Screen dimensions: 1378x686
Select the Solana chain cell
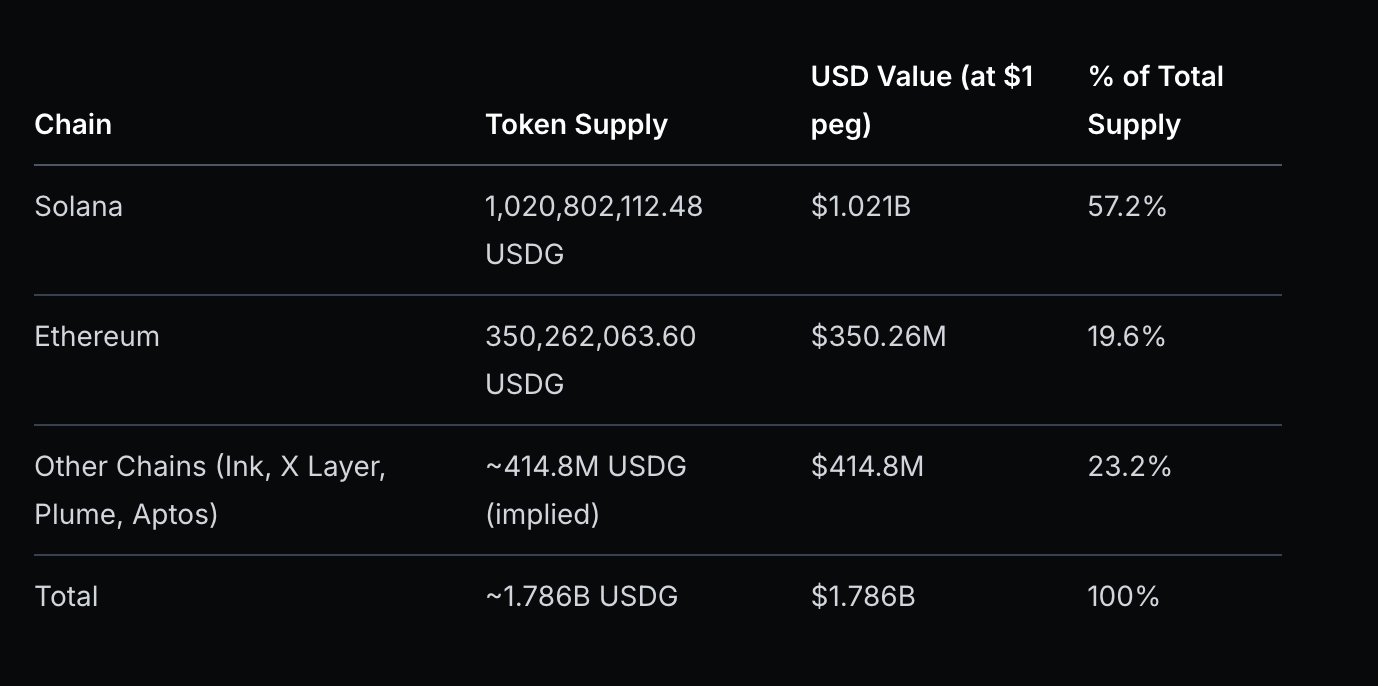point(79,207)
